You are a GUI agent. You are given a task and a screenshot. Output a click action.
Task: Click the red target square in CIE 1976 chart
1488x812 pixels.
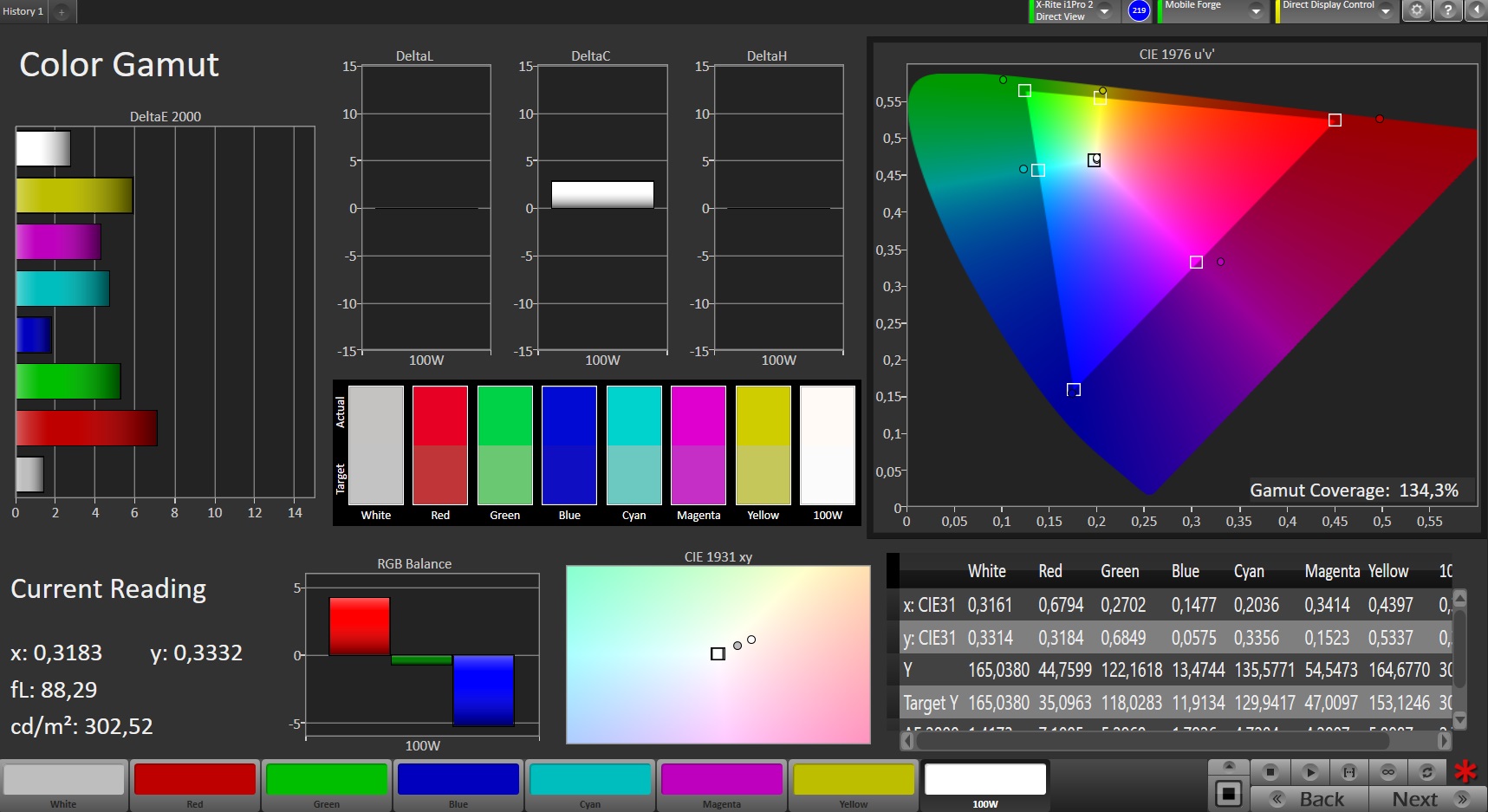(x=1335, y=120)
